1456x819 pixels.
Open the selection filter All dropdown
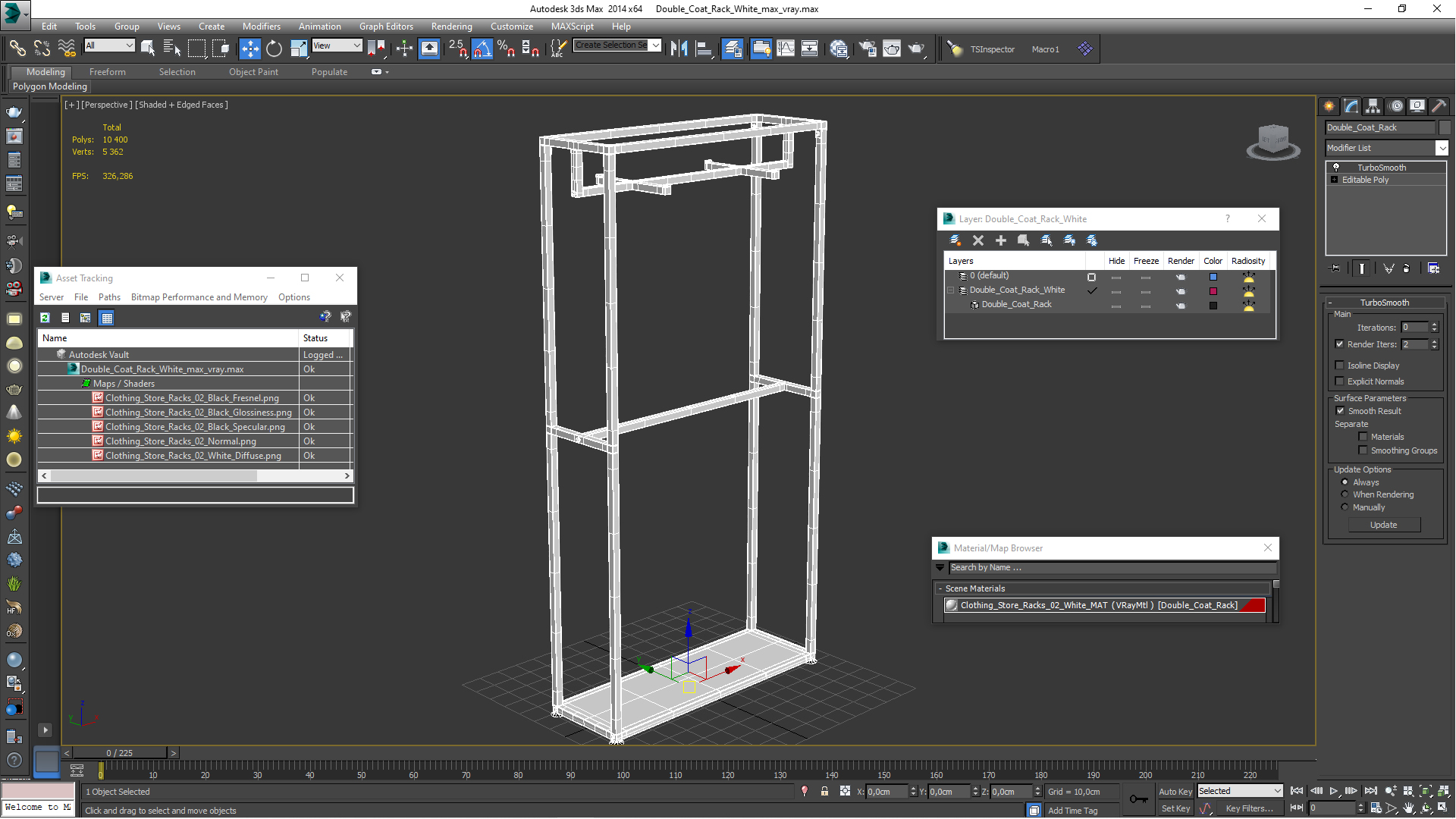click(x=110, y=45)
